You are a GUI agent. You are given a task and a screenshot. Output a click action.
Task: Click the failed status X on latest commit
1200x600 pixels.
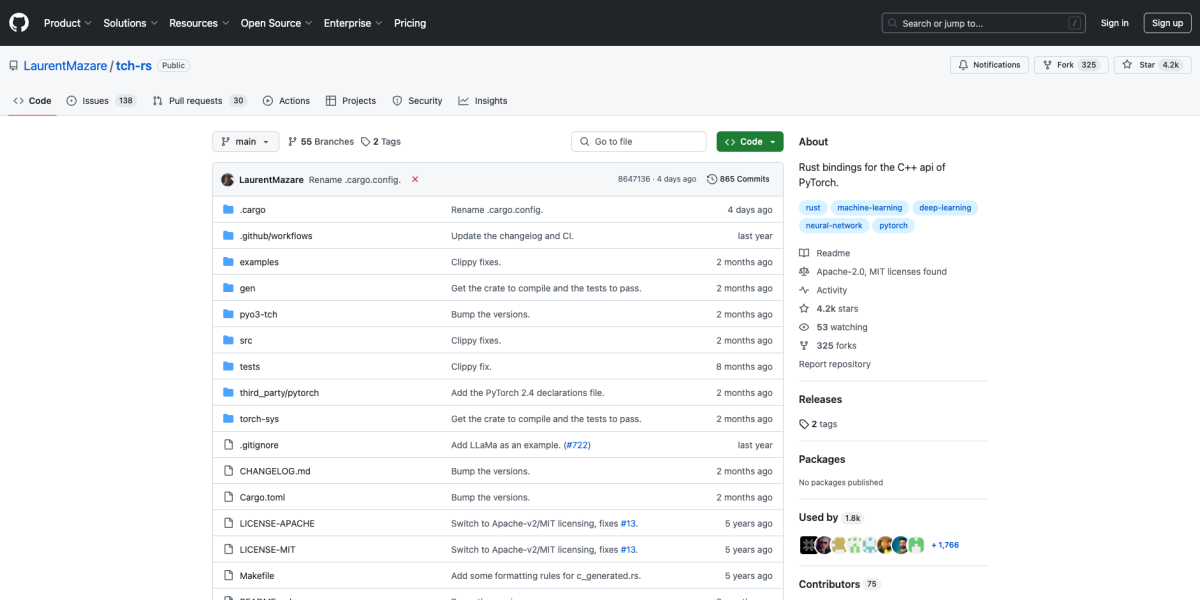coord(415,179)
